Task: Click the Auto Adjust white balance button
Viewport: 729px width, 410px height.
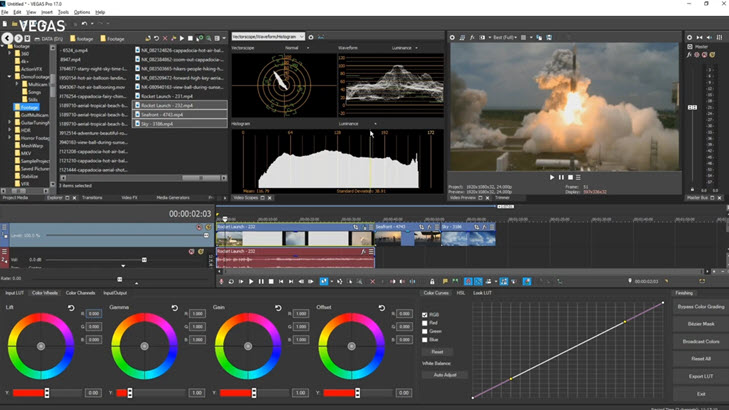Action: [x=445, y=375]
